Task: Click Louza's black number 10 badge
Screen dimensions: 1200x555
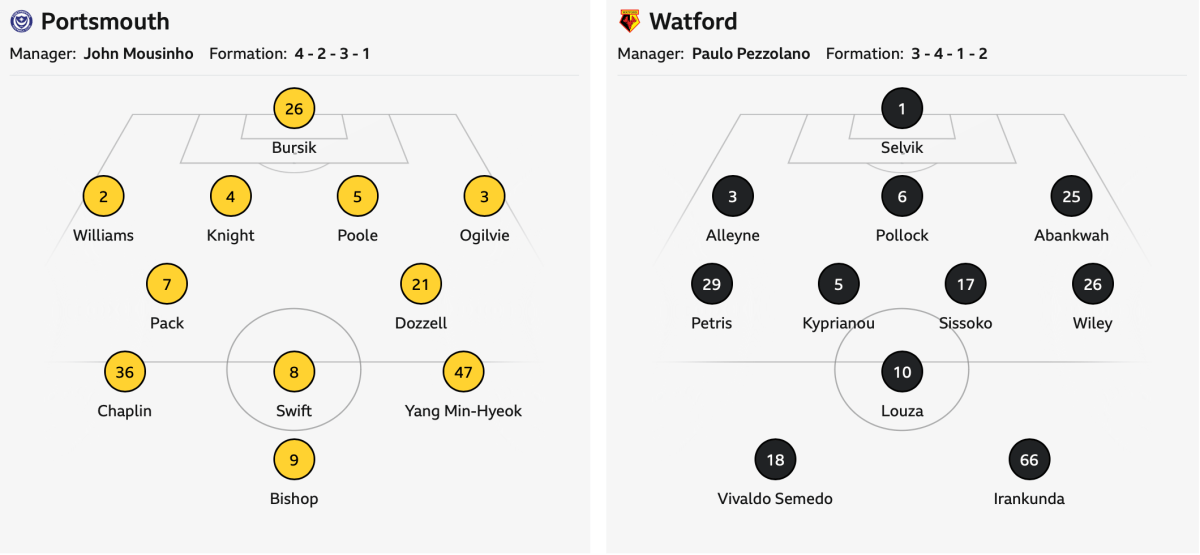Action: point(902,372)
